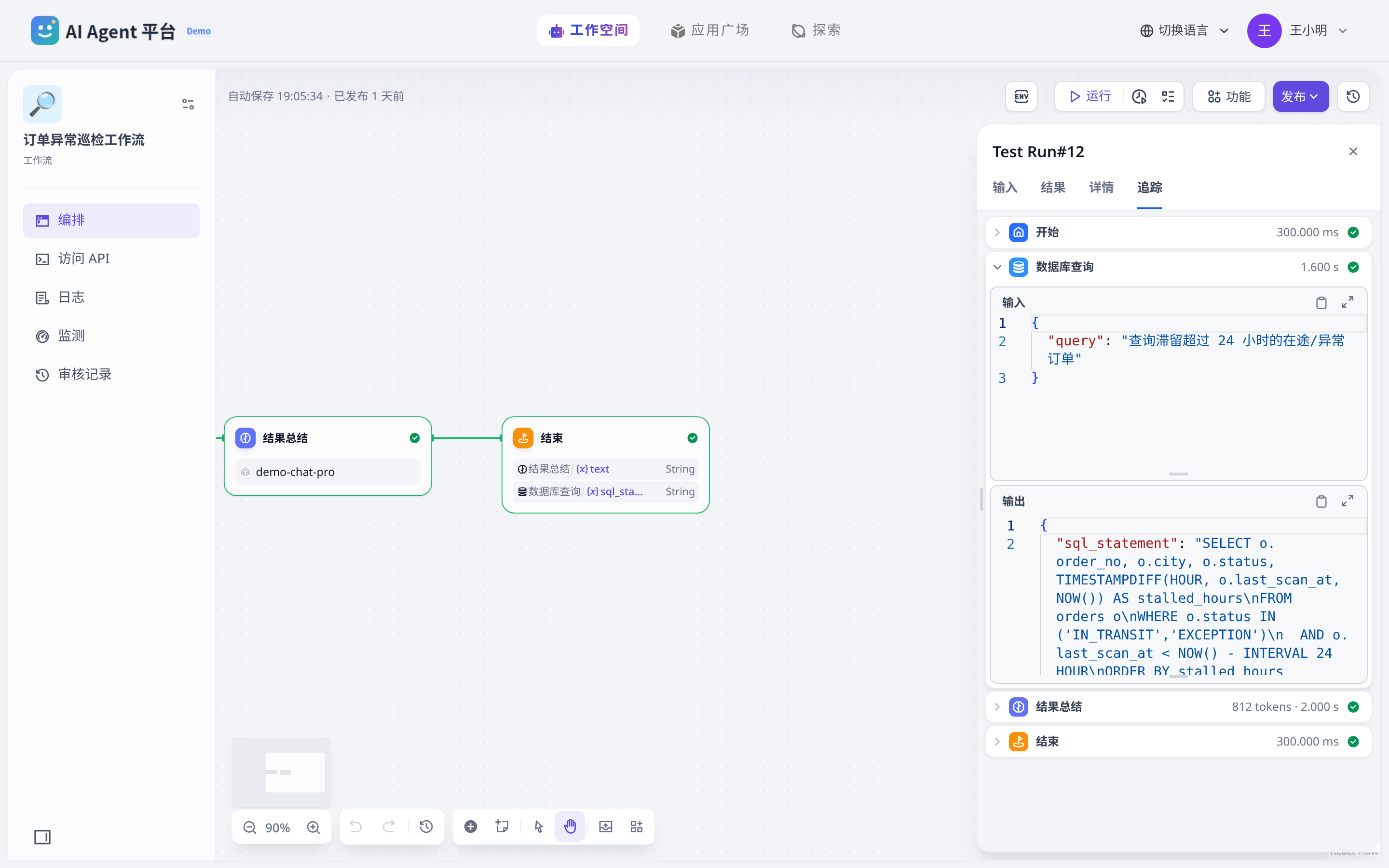Export canvas as image icon
This screenshot has height=868, width=1389.
tap(606, 827)
